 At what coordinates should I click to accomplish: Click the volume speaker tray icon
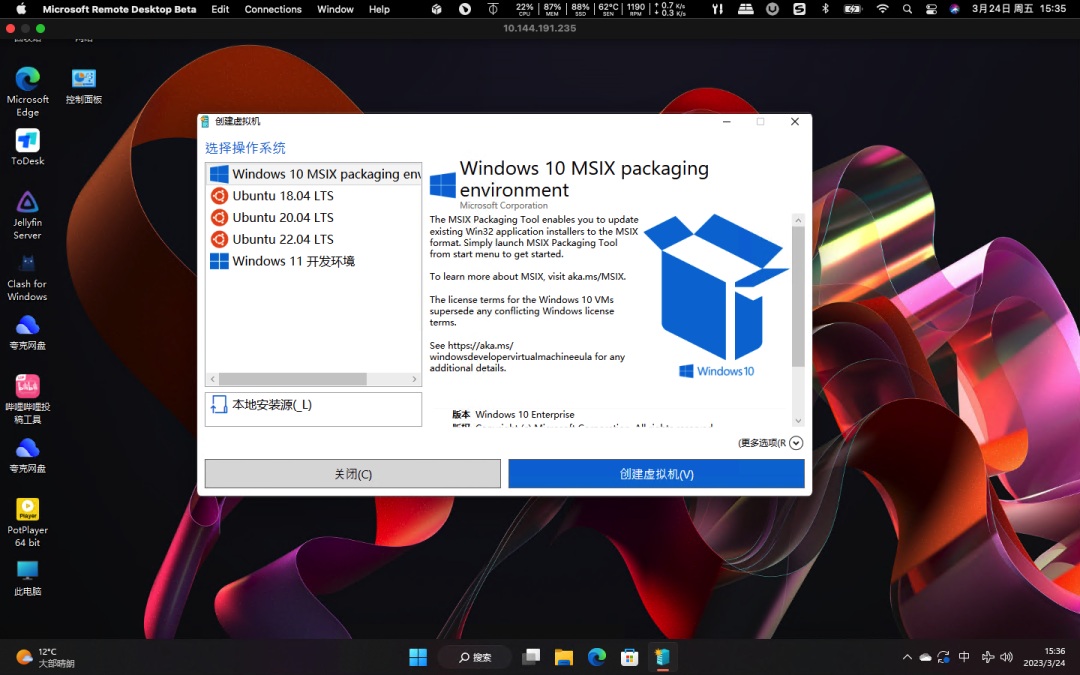(1006, 657)
